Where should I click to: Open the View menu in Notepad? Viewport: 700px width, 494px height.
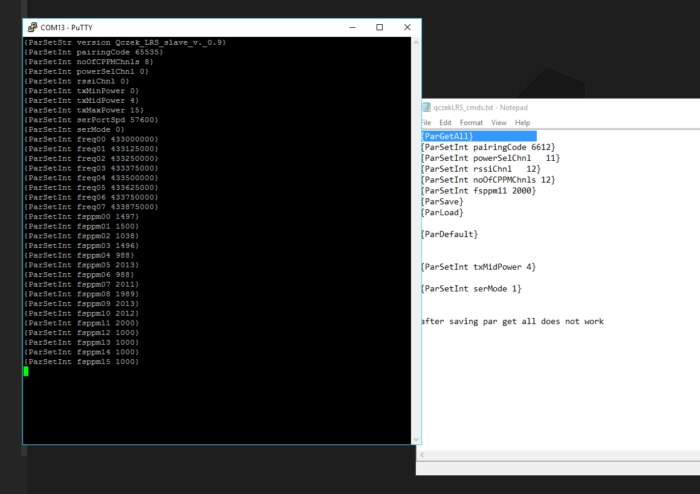(x=499, y=122)
